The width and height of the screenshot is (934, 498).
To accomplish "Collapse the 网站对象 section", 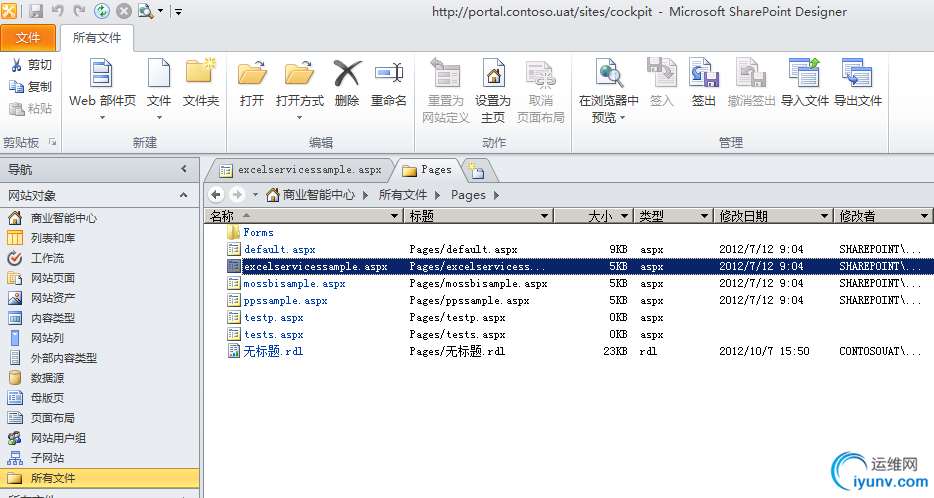I will pyautogui.click(x=183, y=195).
